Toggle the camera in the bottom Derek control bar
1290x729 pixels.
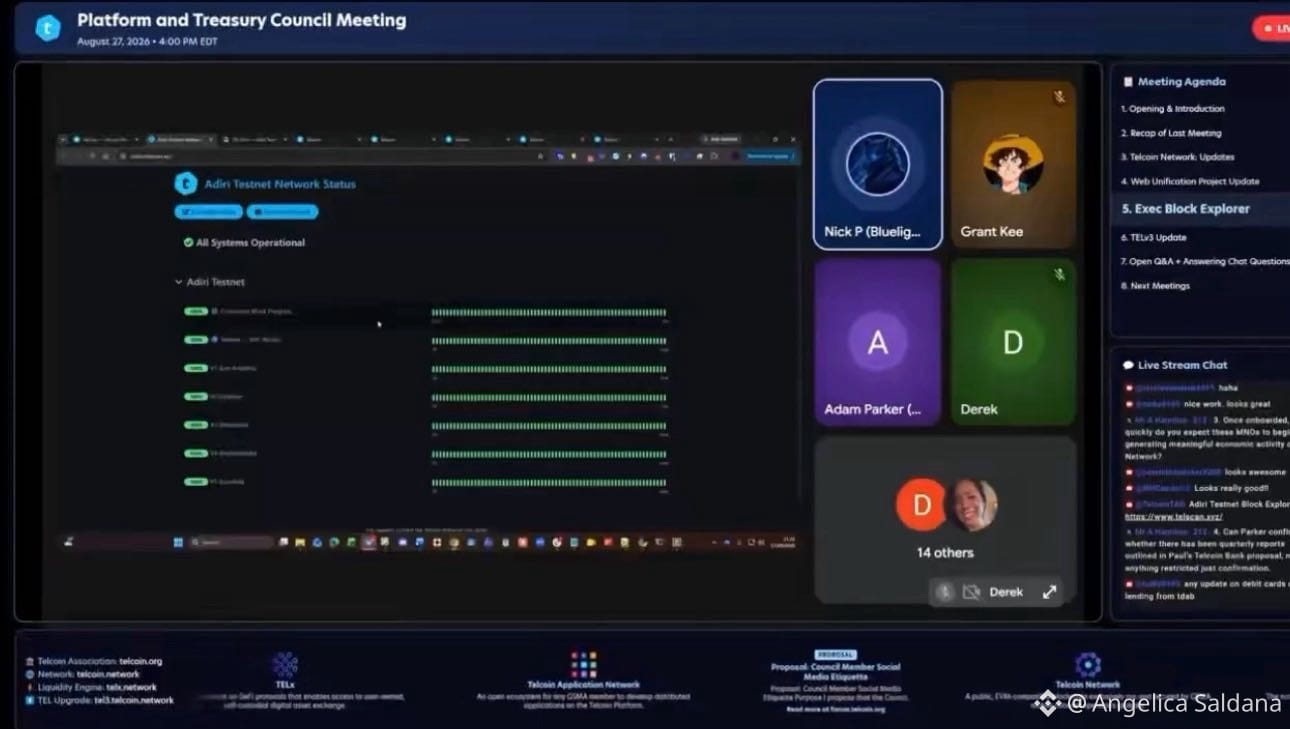970,592
